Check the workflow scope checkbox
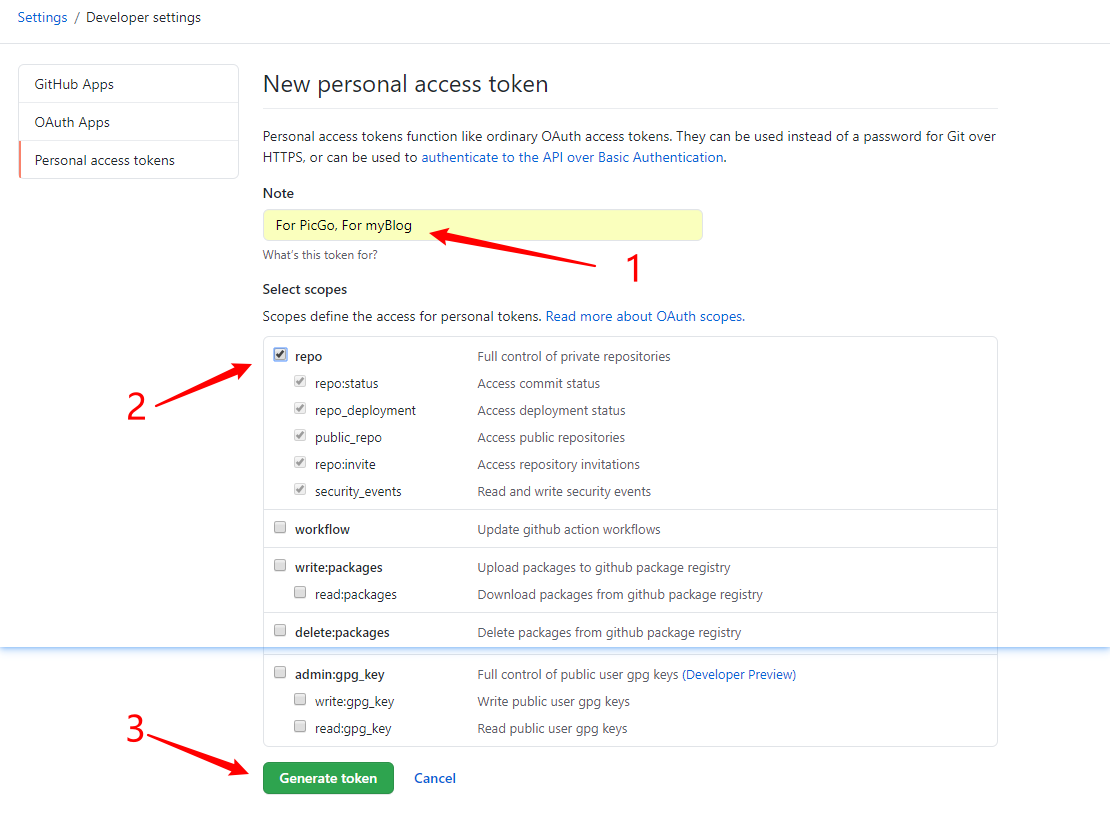Viewport: 1110px width, 814px height. [x=280, y=528]
